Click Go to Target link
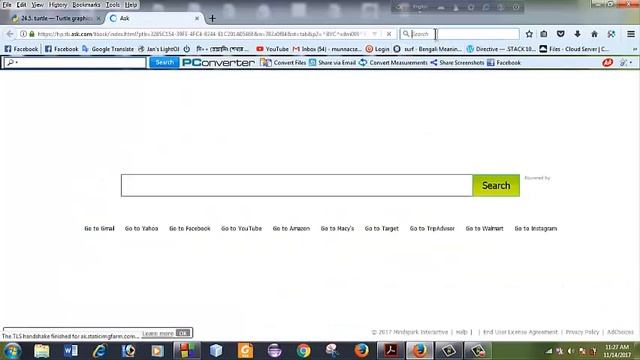640x360 pixels. tap(382, 229)
